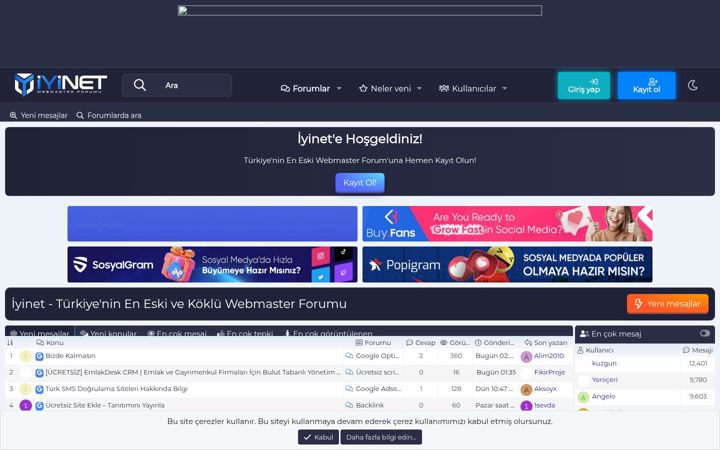Viewport: 720px width, 450px height.
Task: Open Aksoyx user profile
Action: [545, 388]
